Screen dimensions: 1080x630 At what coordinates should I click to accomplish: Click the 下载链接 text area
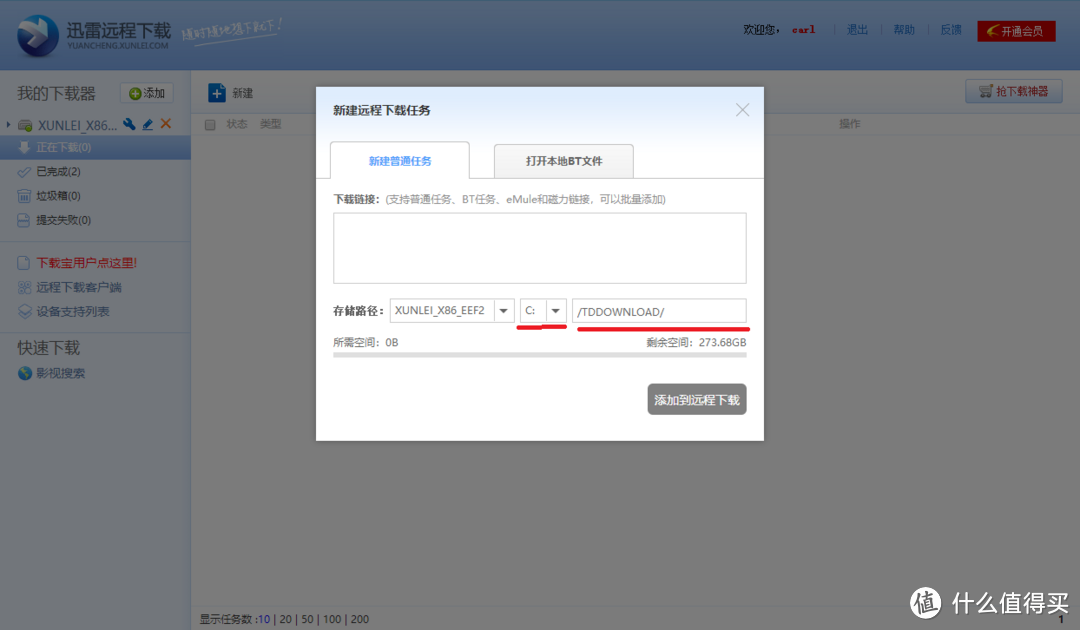[539, 248]
